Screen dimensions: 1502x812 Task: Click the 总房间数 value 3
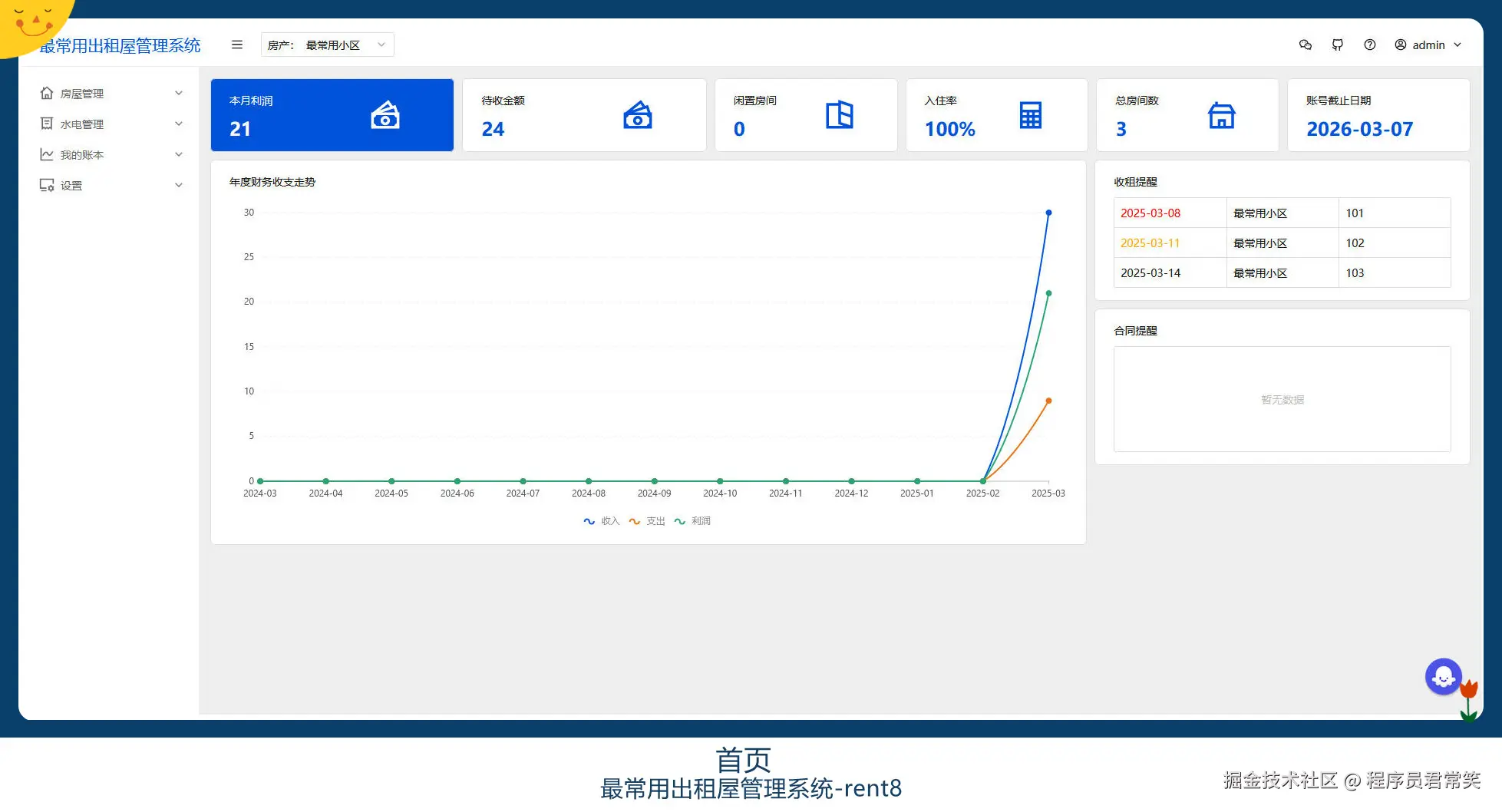pos(1121,129)
